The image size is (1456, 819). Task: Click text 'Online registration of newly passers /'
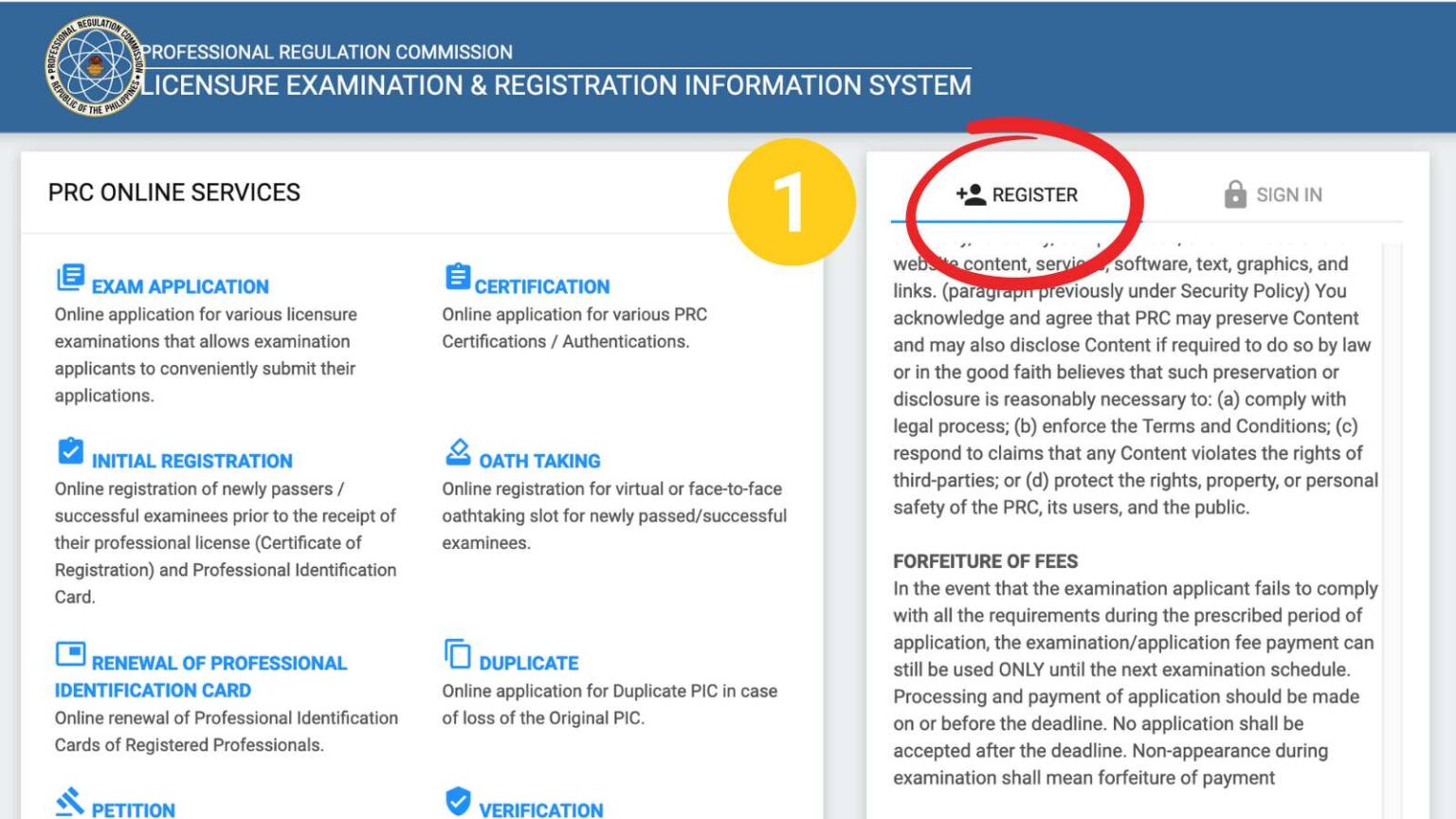199,488
